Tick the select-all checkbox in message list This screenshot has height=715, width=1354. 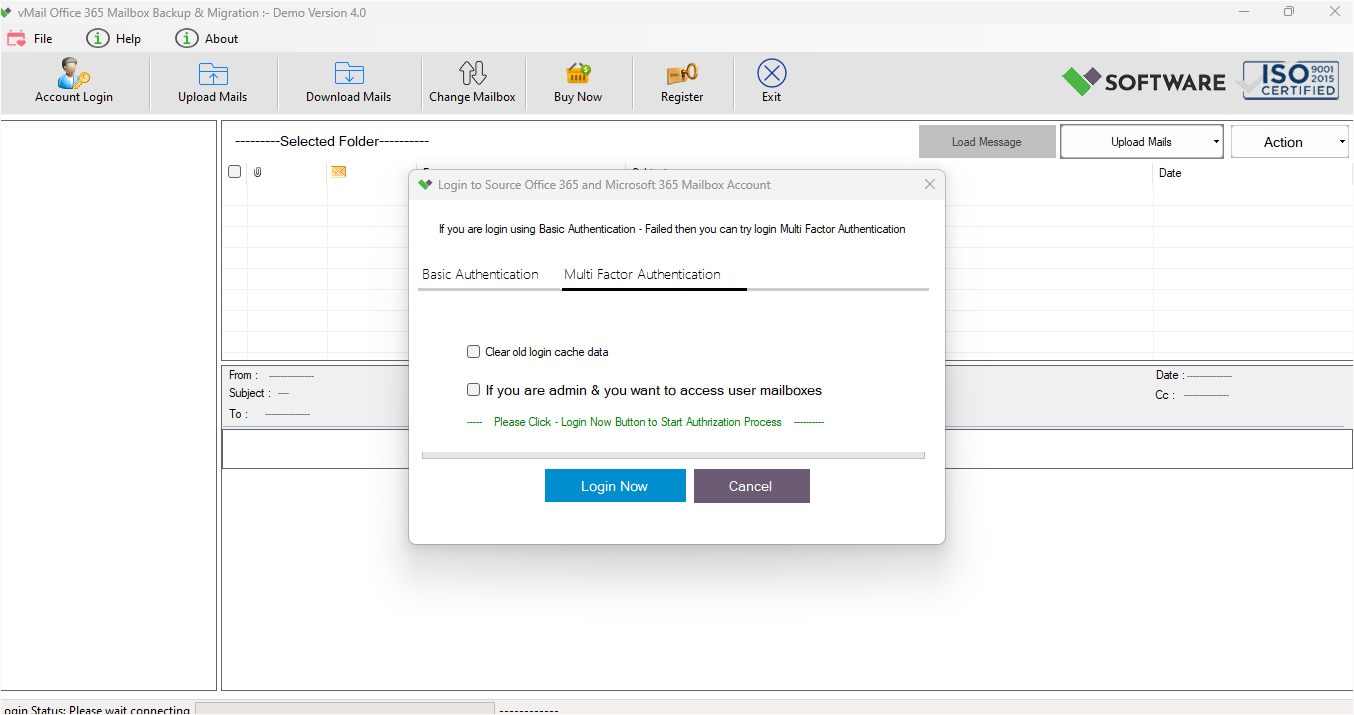pyautogui.click(x=235, y=172)
